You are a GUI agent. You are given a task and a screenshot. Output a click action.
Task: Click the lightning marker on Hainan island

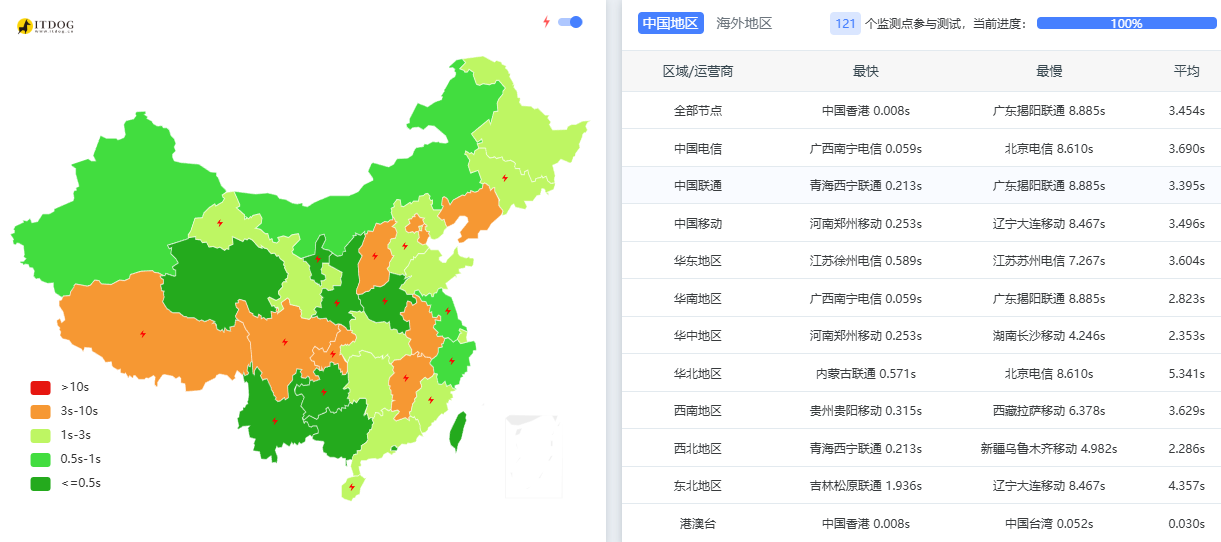click(x=350, y=488)
